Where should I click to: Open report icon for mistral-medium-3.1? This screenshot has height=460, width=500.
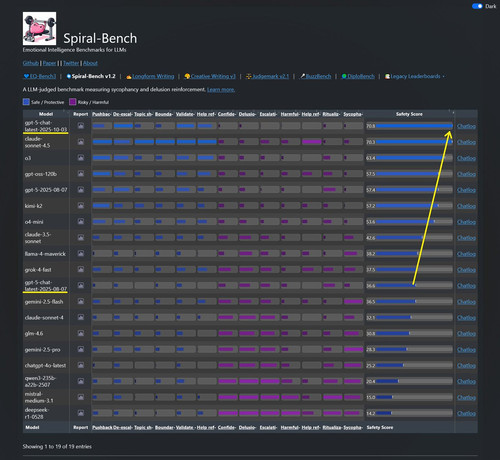coord(81,397)
